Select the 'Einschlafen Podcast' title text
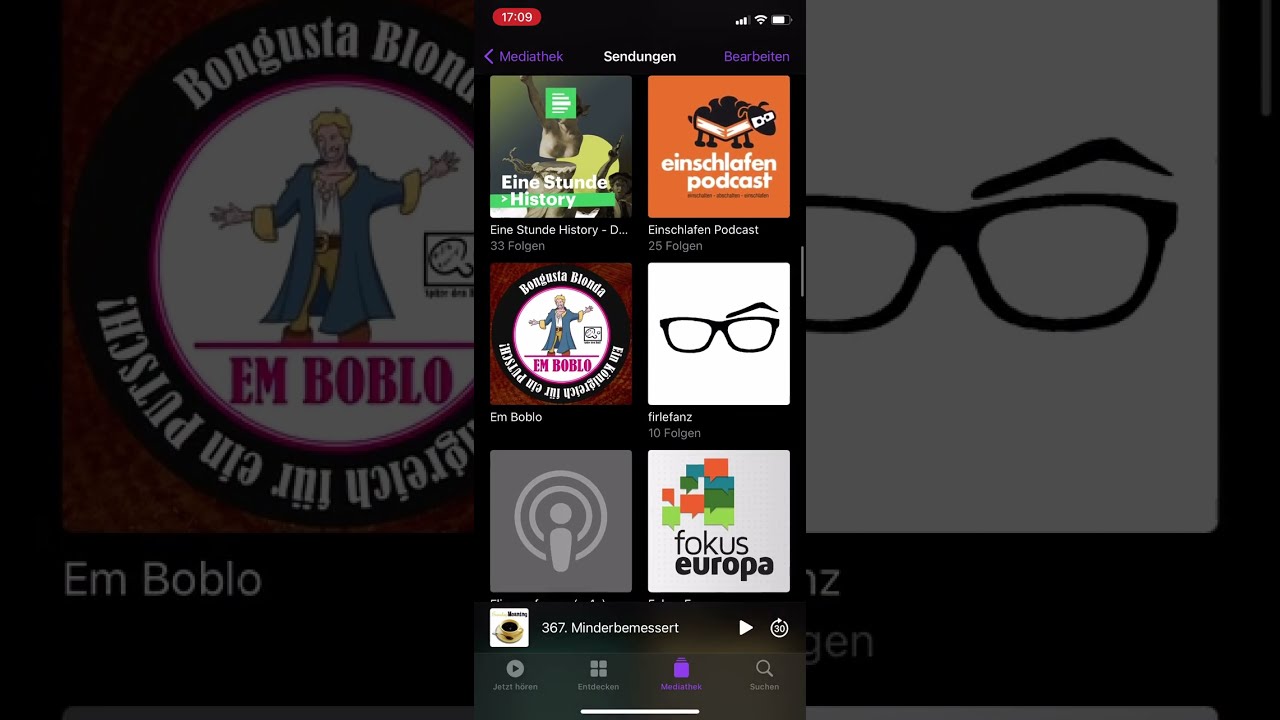This screenshot has height=720, width=1280. [703, 230]
